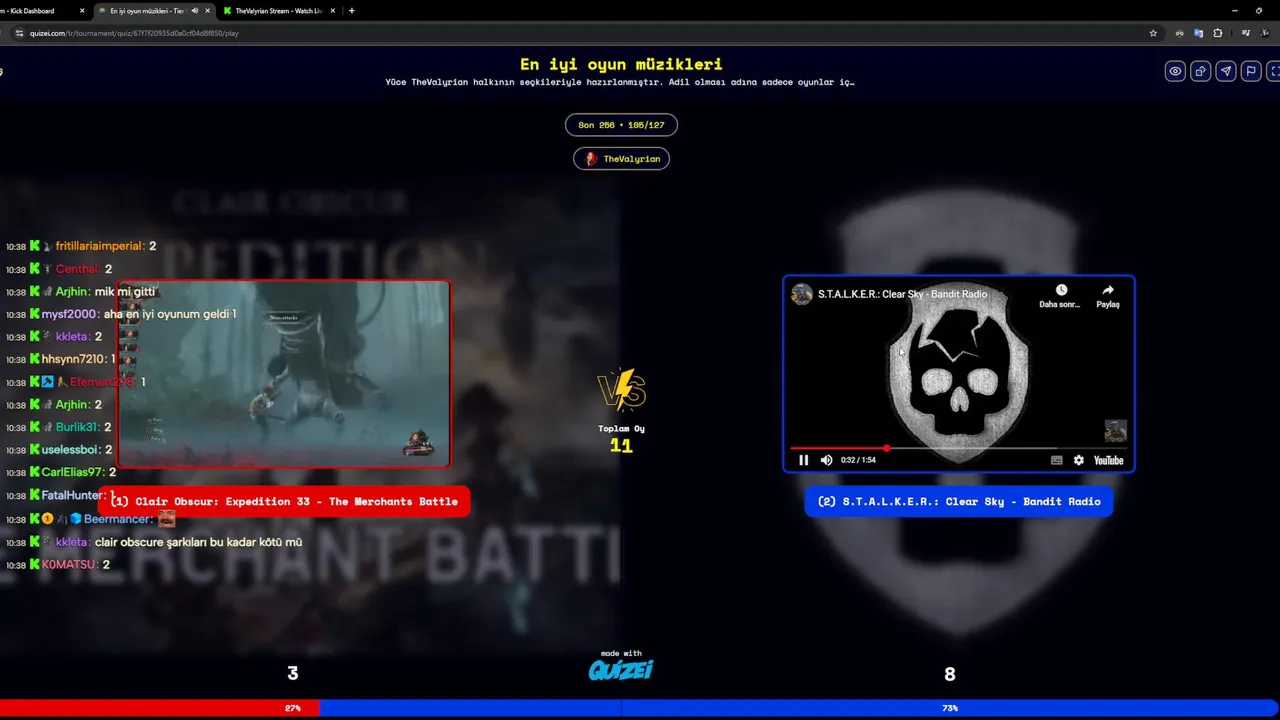Bookmark page with star icon

coord(1153,33)
